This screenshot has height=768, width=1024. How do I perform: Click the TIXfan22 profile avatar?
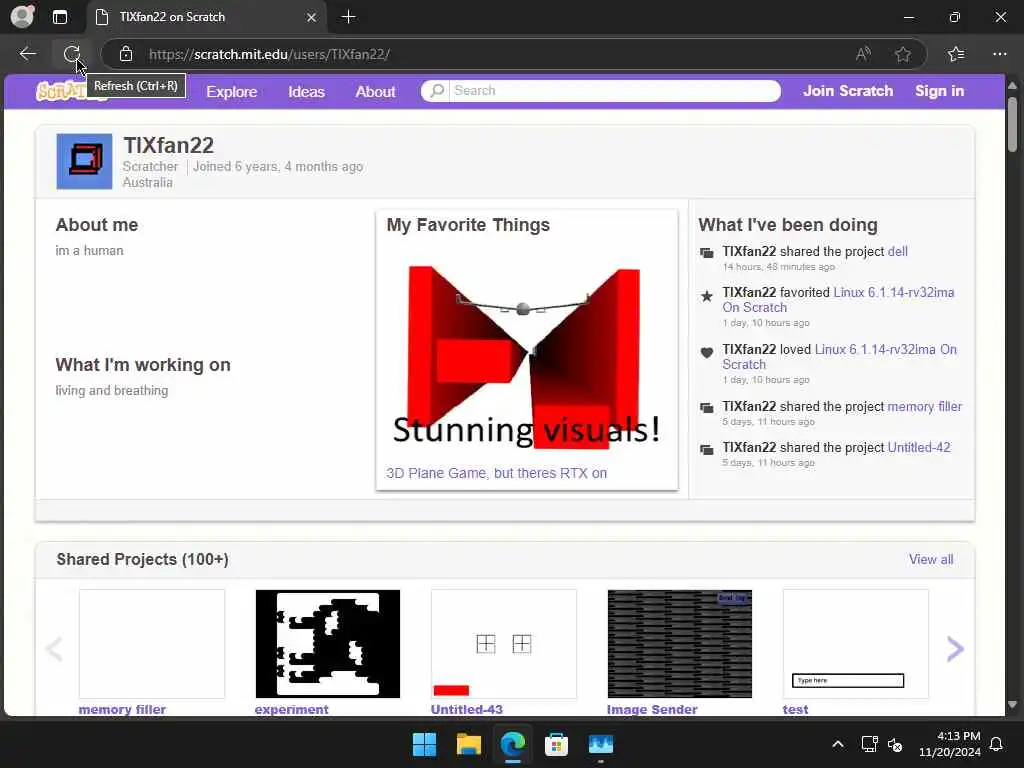tap(84, 161)
